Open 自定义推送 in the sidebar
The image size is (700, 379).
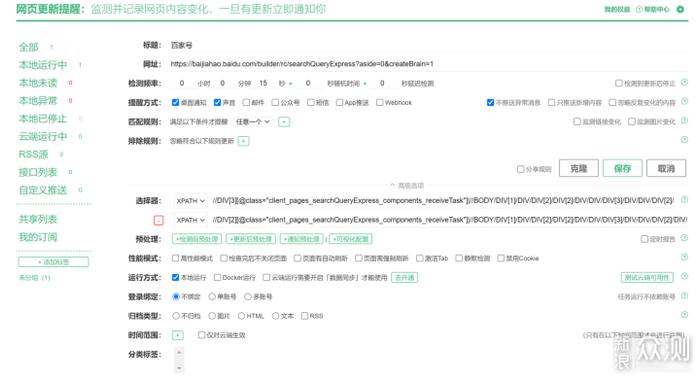pos(43,190)
